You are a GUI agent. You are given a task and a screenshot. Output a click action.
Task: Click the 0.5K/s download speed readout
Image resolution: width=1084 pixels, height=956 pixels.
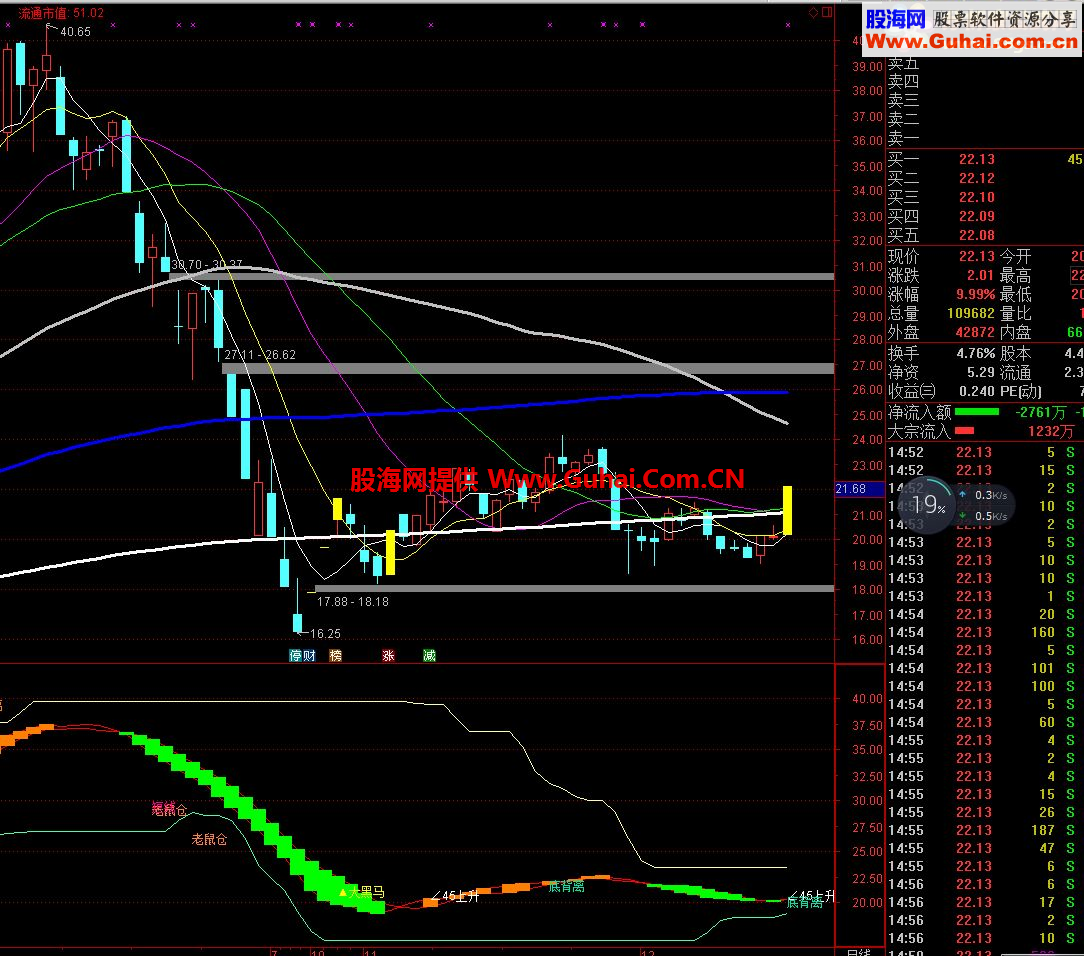coord(984,516)
